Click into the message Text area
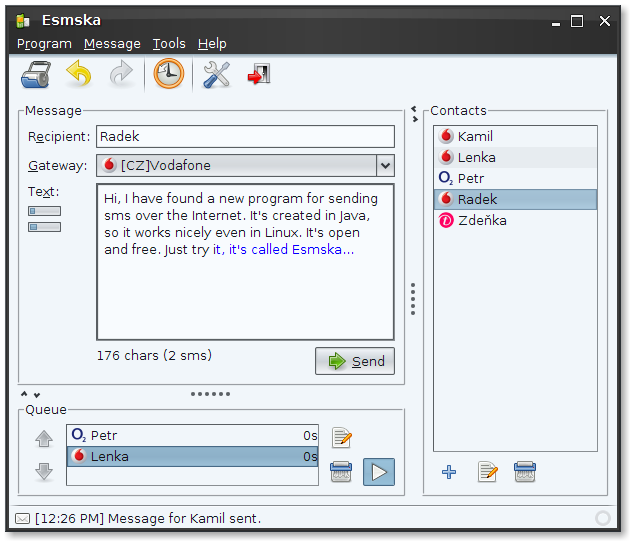 pyautogui.click(x=245, y=262)
